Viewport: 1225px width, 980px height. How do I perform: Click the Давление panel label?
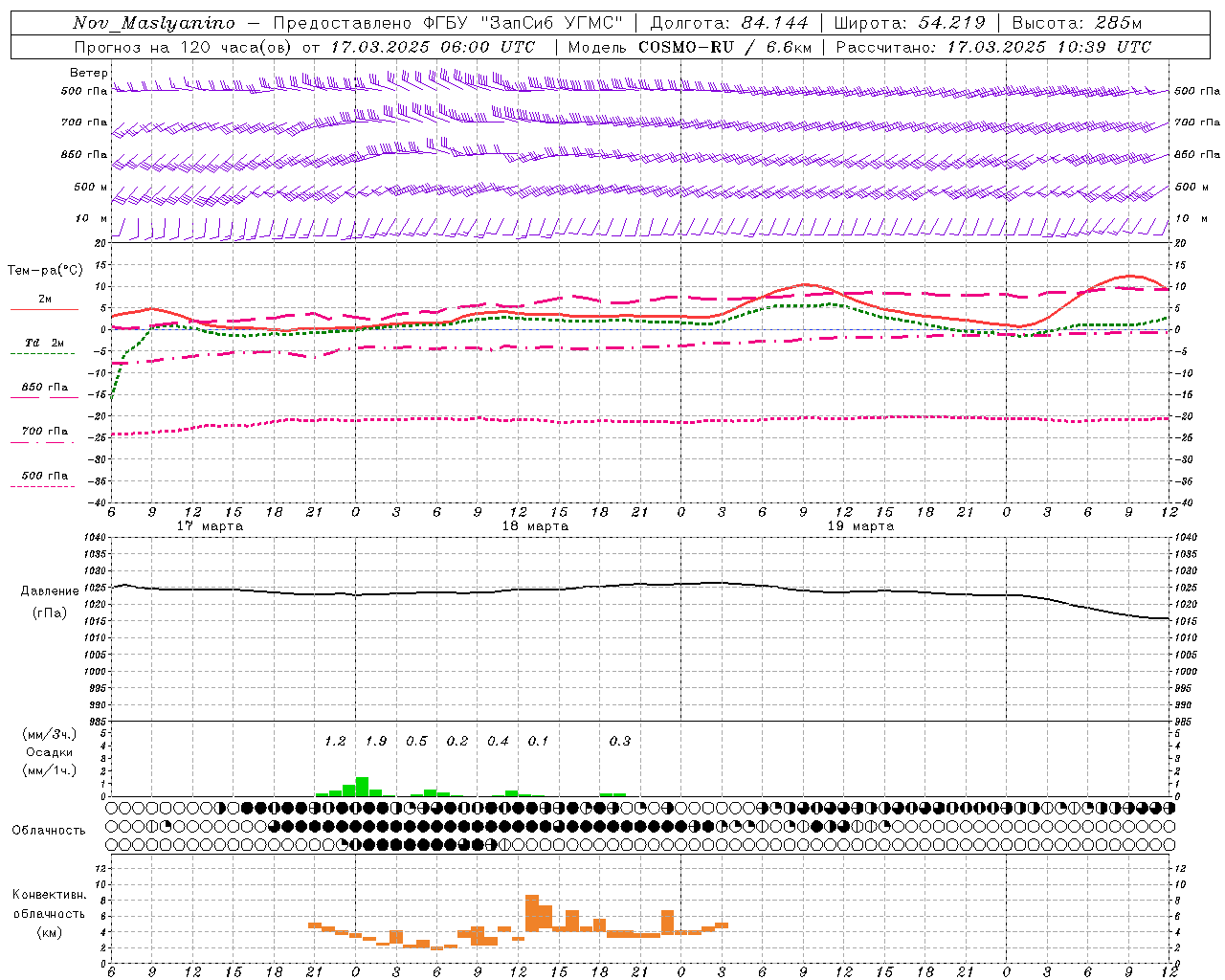(x=50, y=591)
